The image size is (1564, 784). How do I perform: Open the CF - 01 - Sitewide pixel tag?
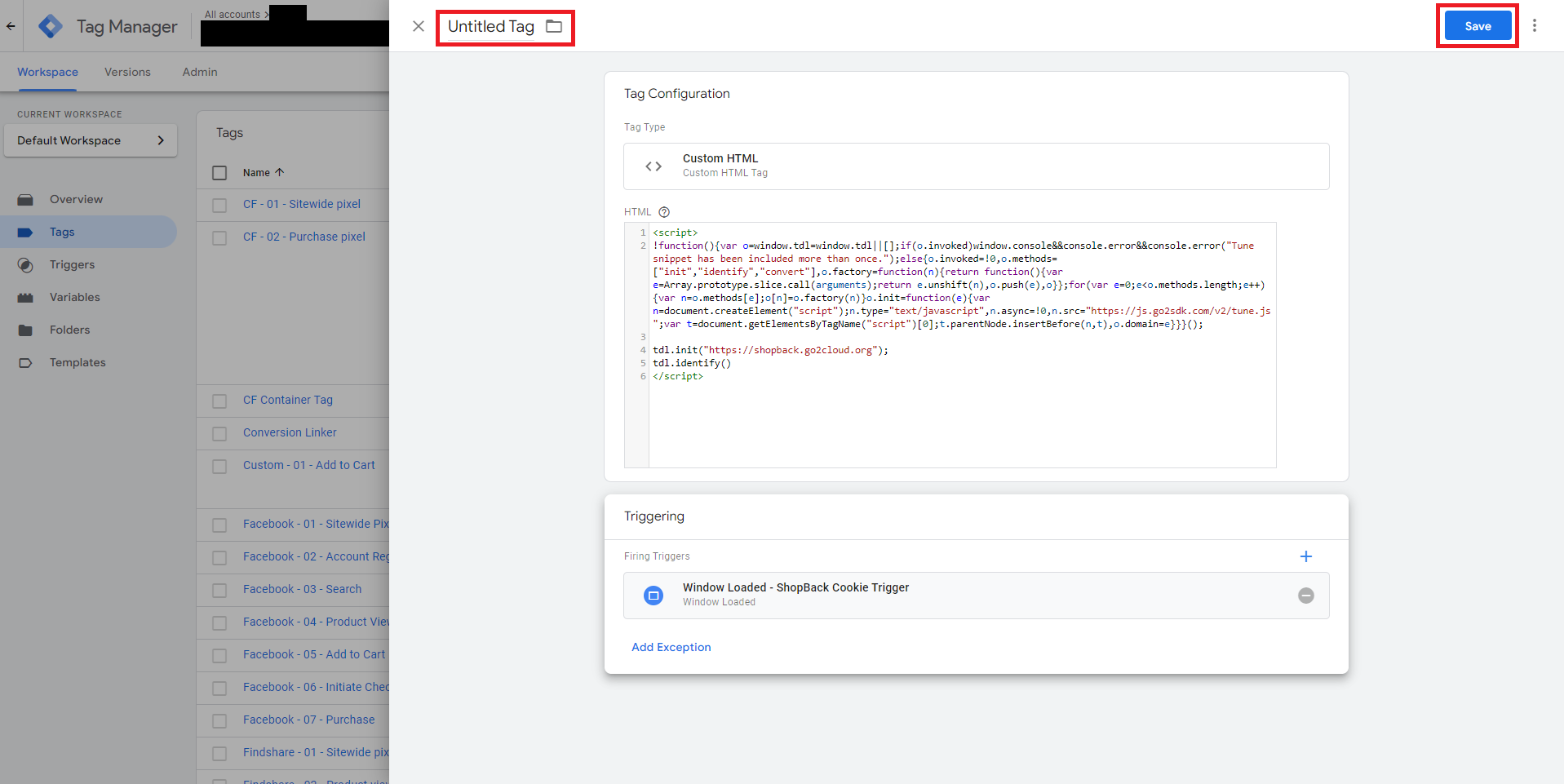pyautogui.click(x=301, y=204)
